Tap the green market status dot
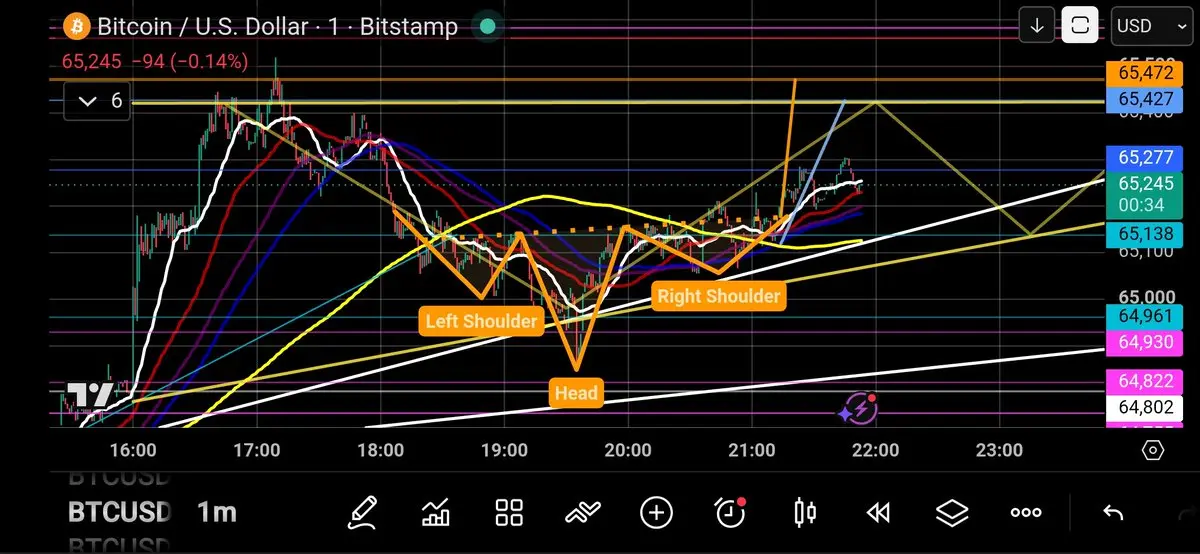 [x=486, y=26]
